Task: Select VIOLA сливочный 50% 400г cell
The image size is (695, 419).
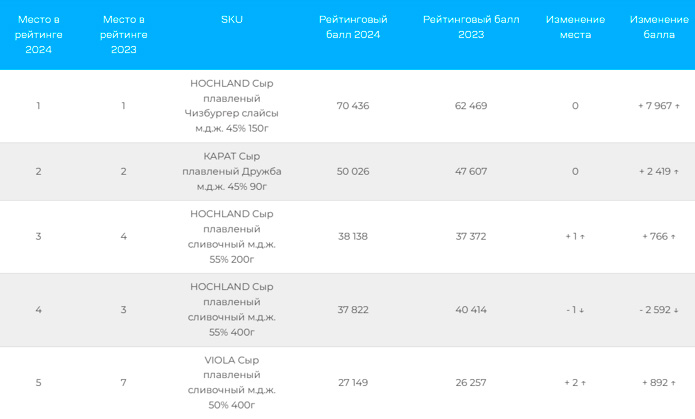Action: tap(232, 382)
